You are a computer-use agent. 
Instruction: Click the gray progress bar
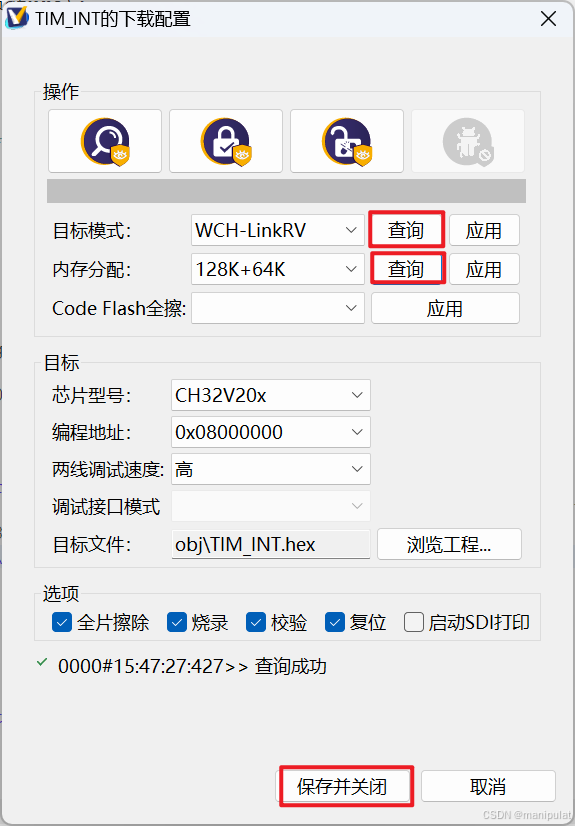click(286, 191)
